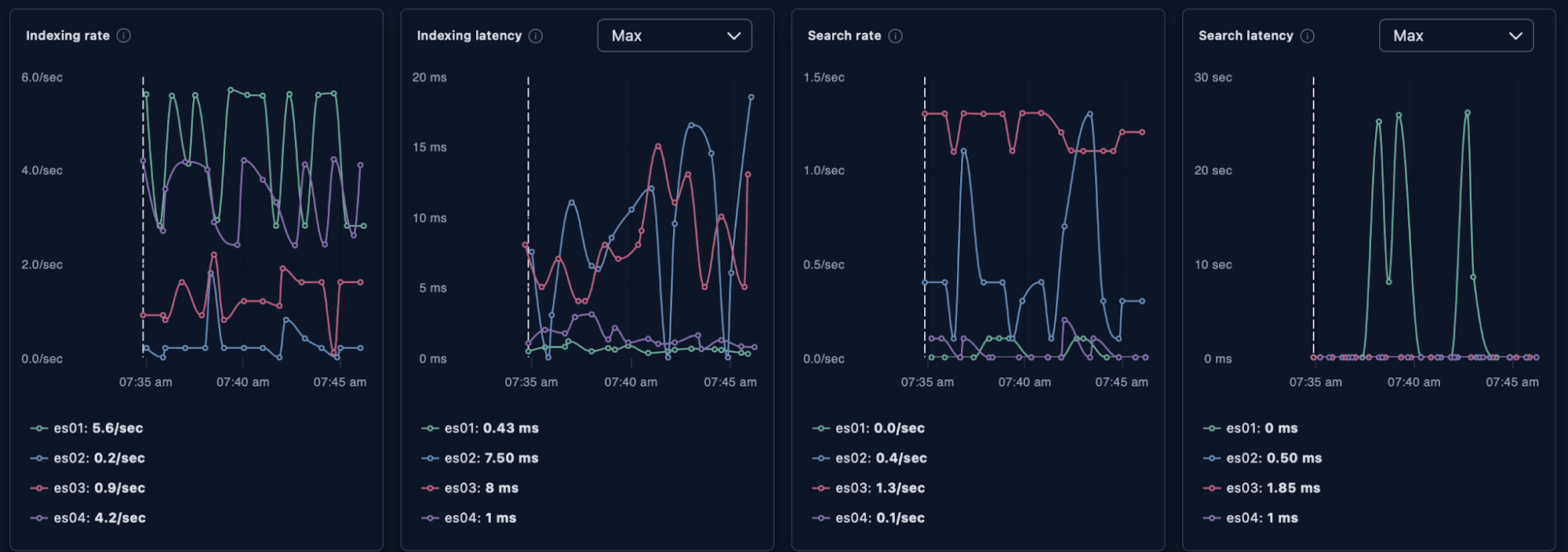
Task: Click the Indexing latency info icon
Action: pos(536,35)
